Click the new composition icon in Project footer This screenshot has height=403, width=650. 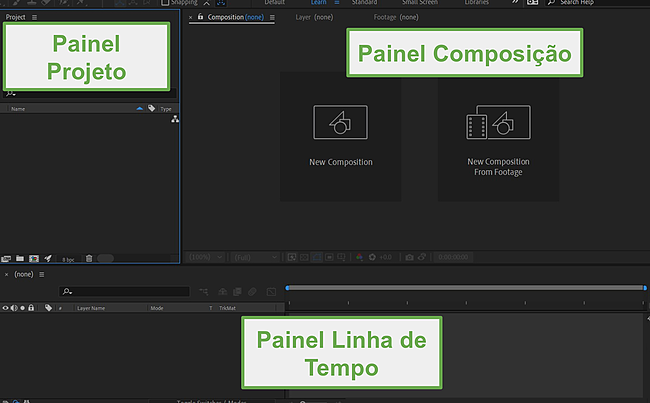tap(34, 259)
